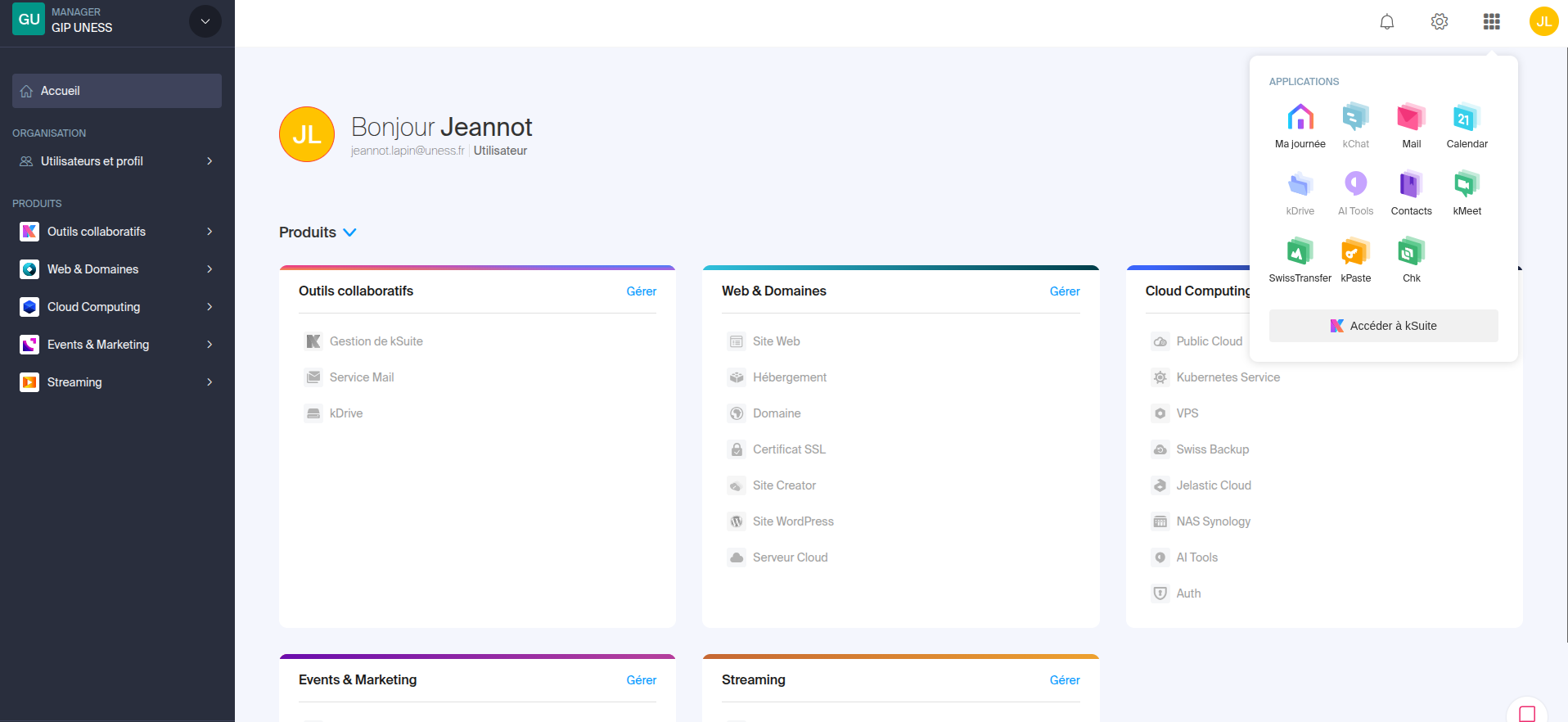Open the organisation switcher dropdown
This screenshot has height=722, width=1568.
205,22
